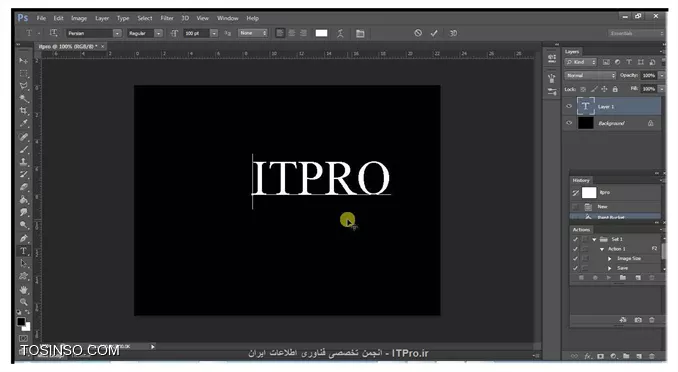Collapse the Action 1 disclosure triangle
Image resolution: width=678 pixels, height=372 pixels.
(602, 249)
